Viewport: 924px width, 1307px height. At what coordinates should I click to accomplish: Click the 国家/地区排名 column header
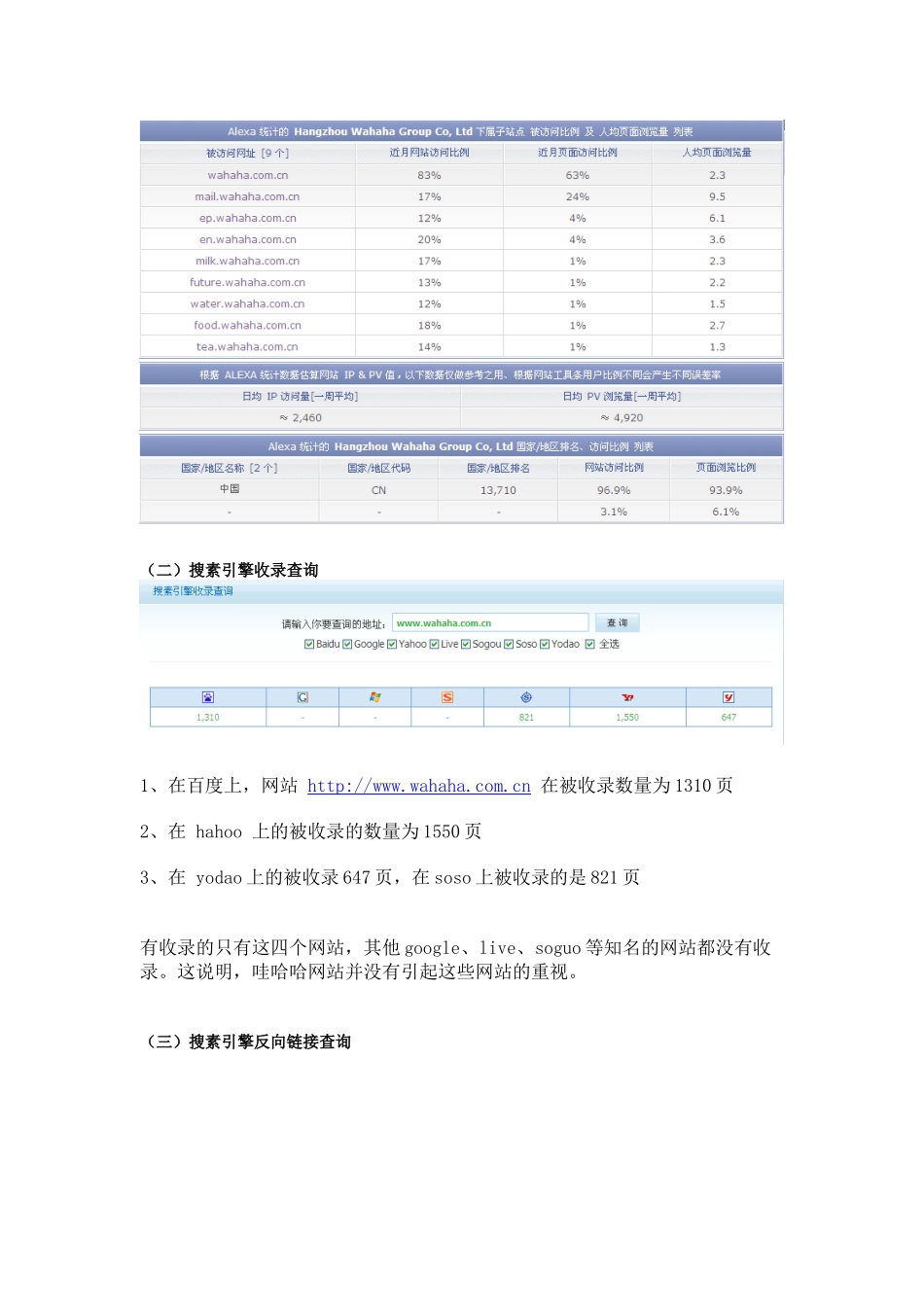pyautogui.click(x=498, y=469)
